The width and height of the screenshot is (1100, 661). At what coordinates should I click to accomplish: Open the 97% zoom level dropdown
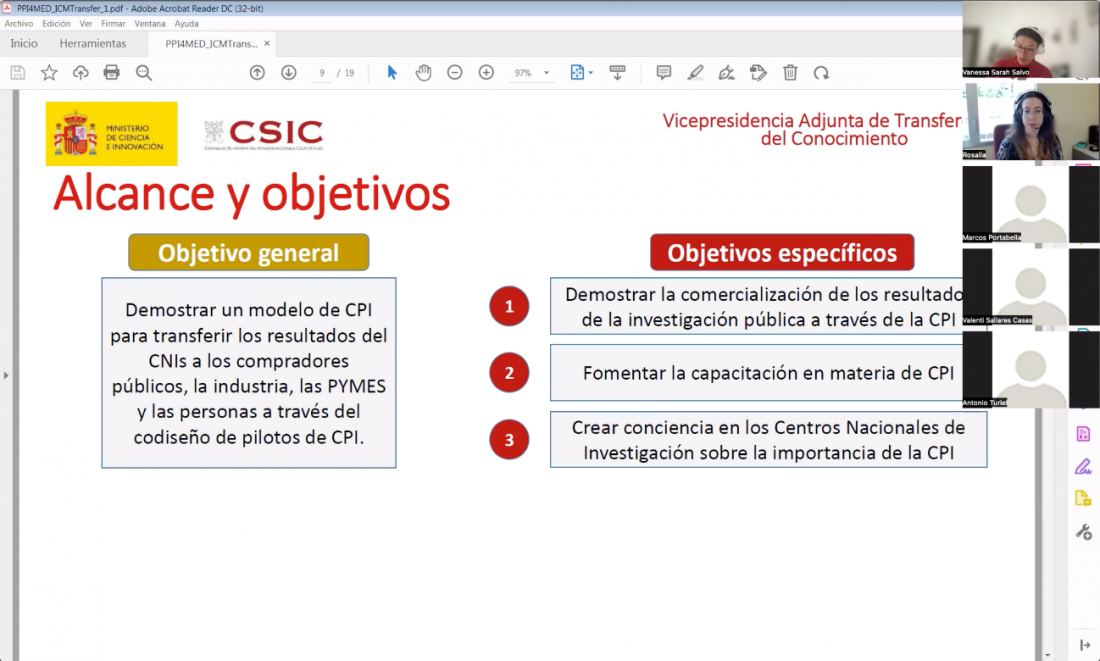click(546, 73)
